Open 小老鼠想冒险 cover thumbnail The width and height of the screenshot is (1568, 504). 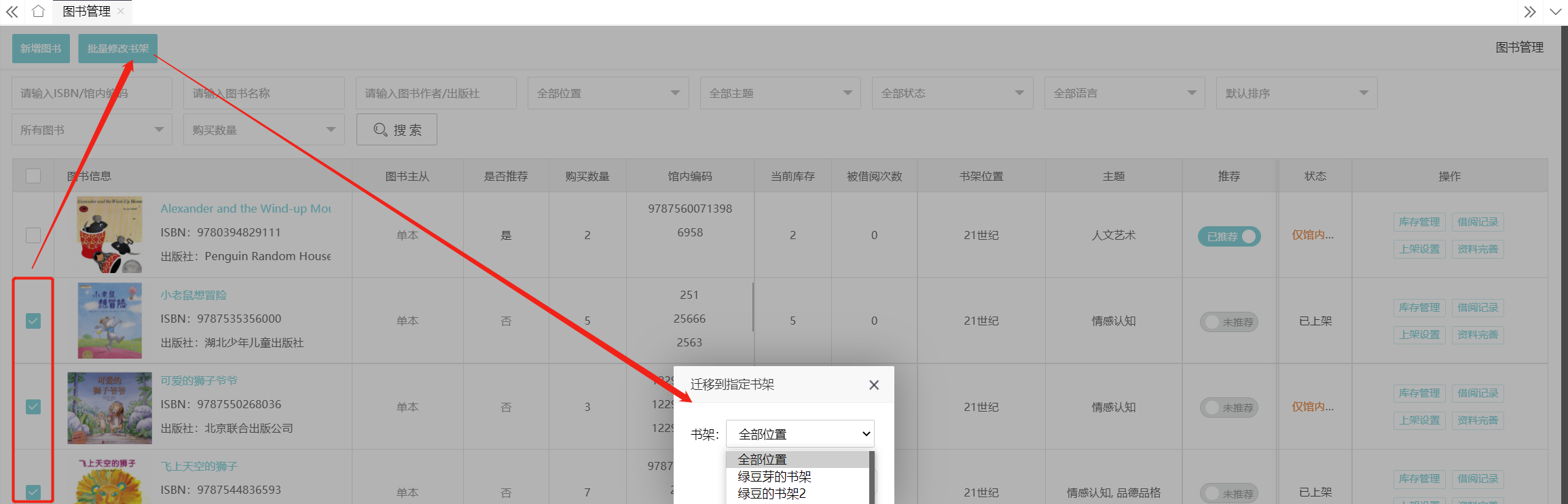(x=109, y=321)
